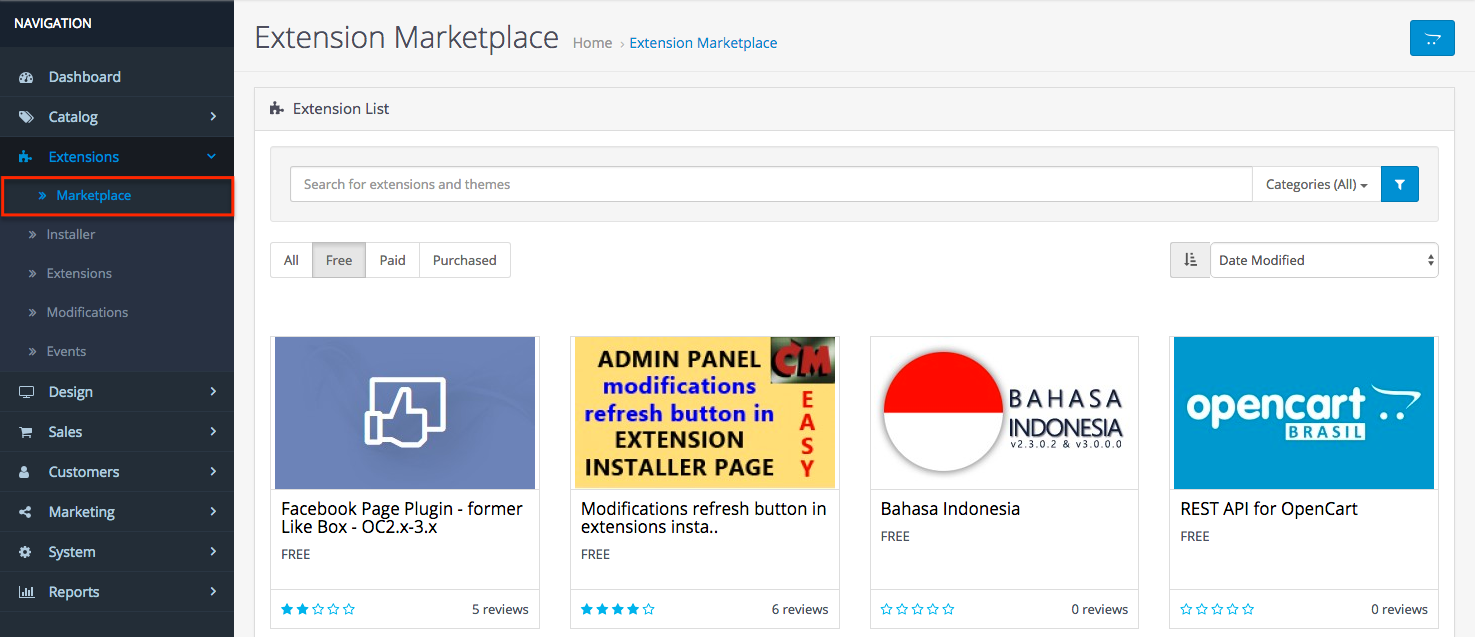The image size is (1475, 637).
Task: Apply filter with the funnel button
Action: pos(1400,184)
